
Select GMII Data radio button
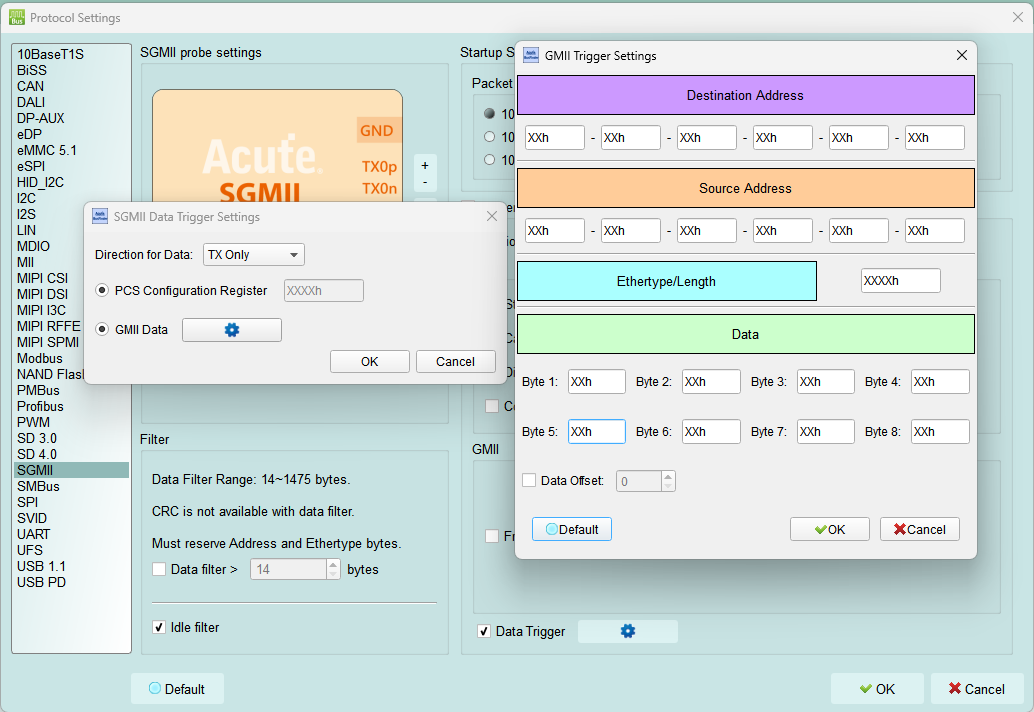point(102,329)
